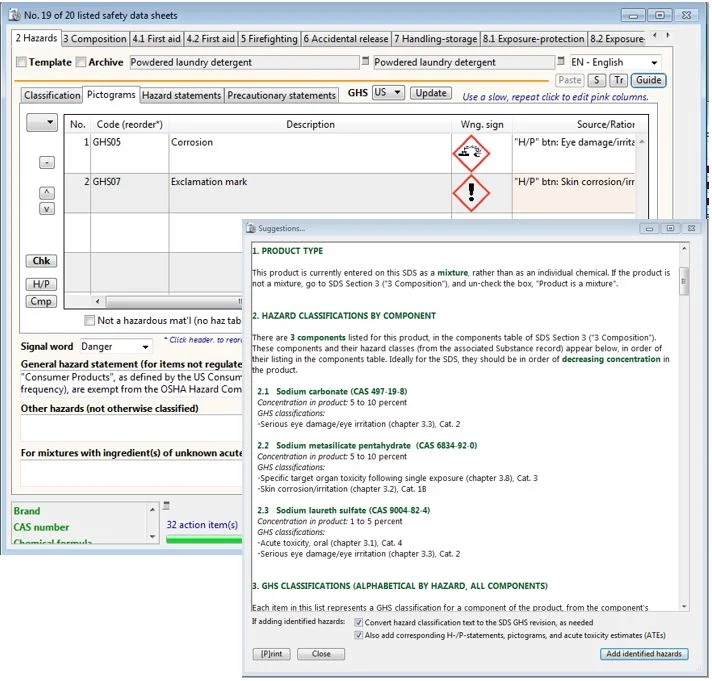Click the Paste button
This screenshot has height=681, width=712.
569,80
